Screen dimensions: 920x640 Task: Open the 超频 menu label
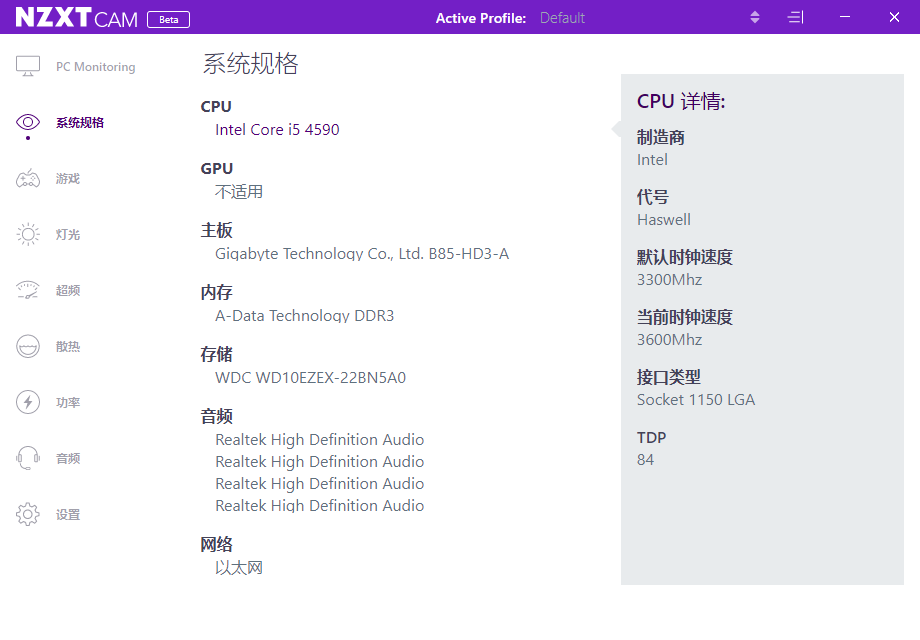tap(67, 290)
